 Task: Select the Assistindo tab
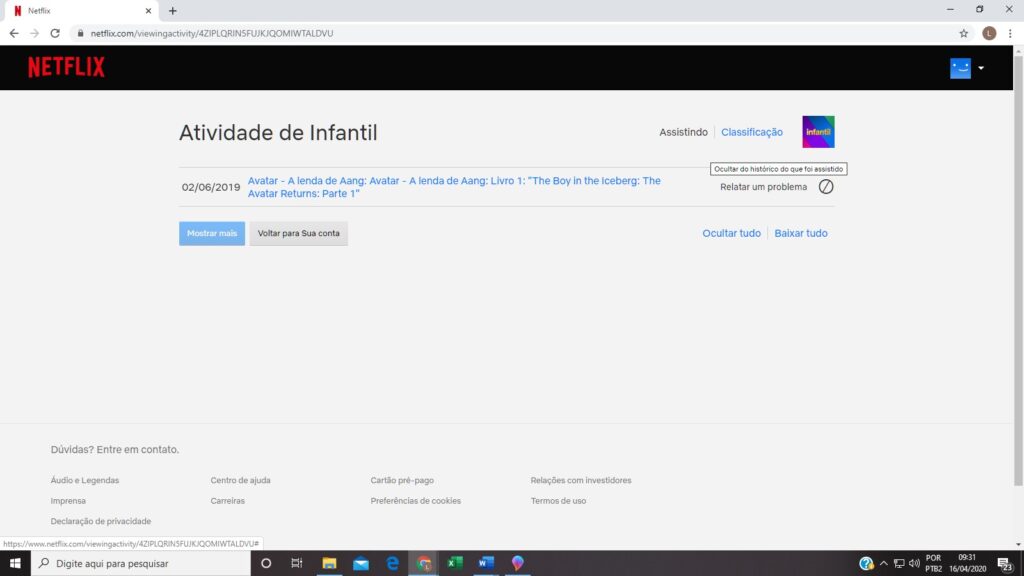click(x=683, y=132)
